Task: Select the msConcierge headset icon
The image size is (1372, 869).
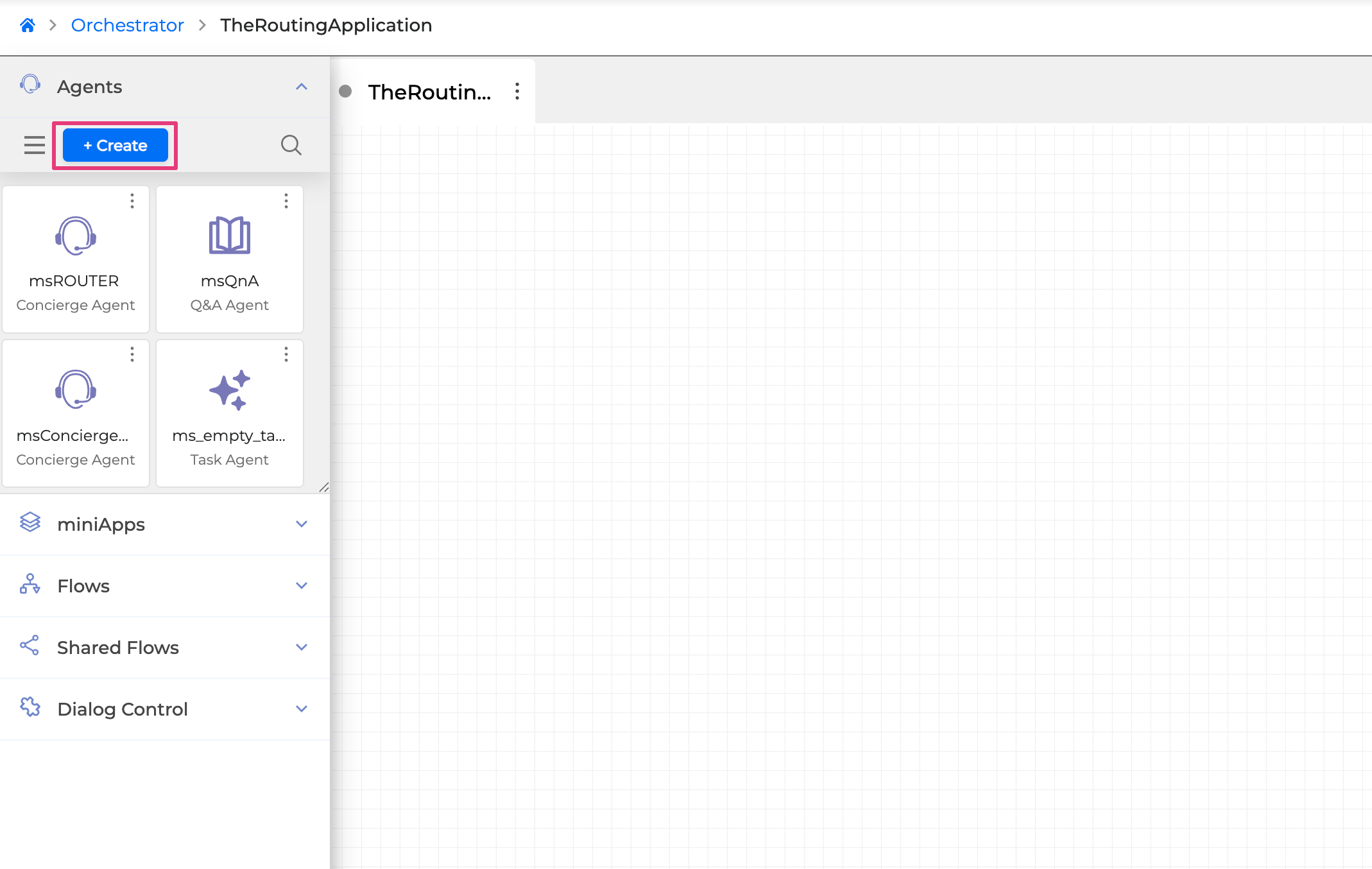Action: tap(76, 389)
